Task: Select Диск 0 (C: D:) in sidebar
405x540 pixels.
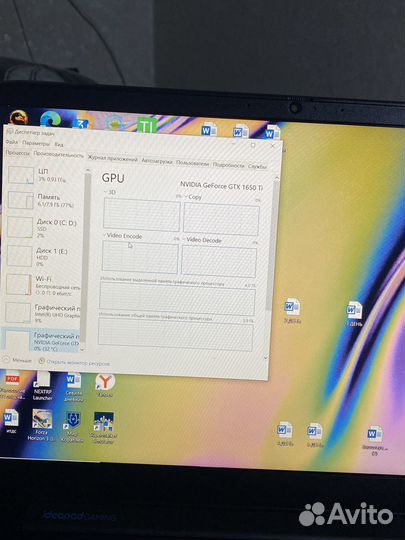Action: tap(43, 228)
